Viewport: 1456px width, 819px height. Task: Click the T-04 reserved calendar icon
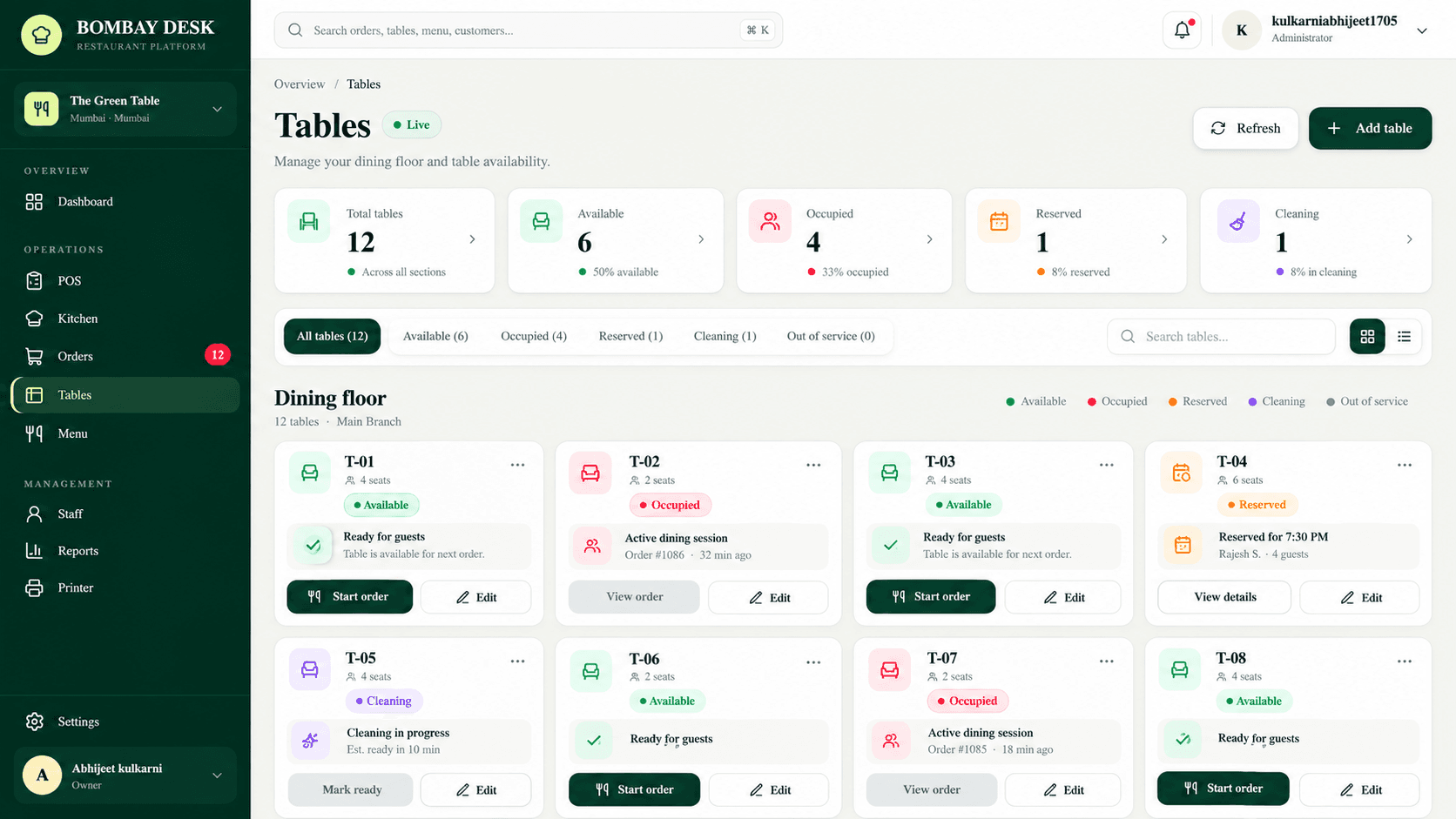point(1182,473)
